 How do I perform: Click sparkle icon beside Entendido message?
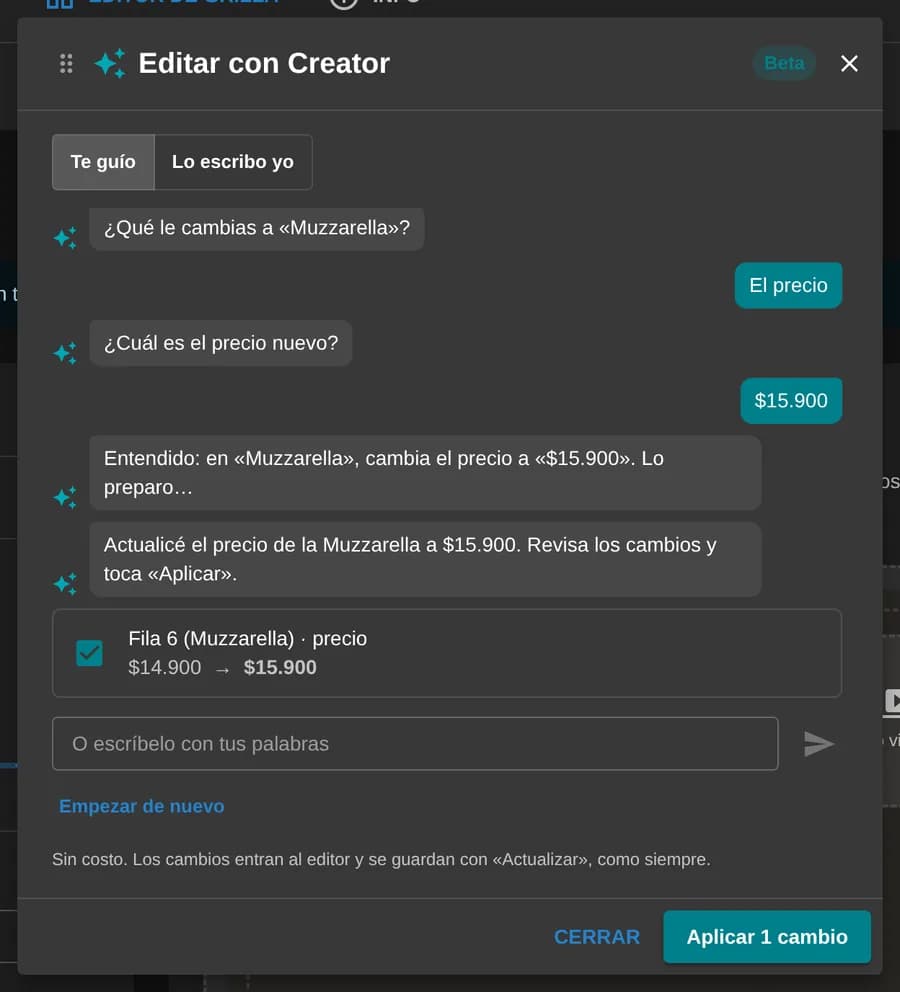65,497
